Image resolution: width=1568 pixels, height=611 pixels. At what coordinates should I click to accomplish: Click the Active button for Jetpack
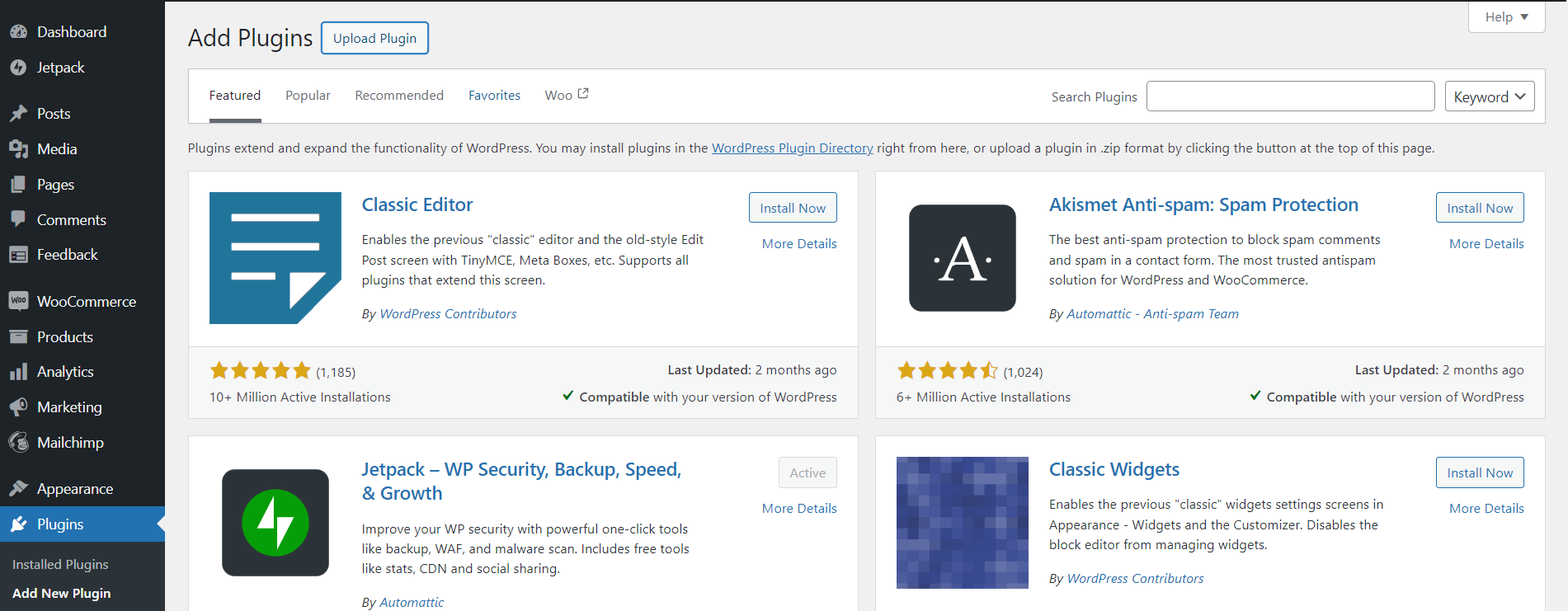(808, 472)
